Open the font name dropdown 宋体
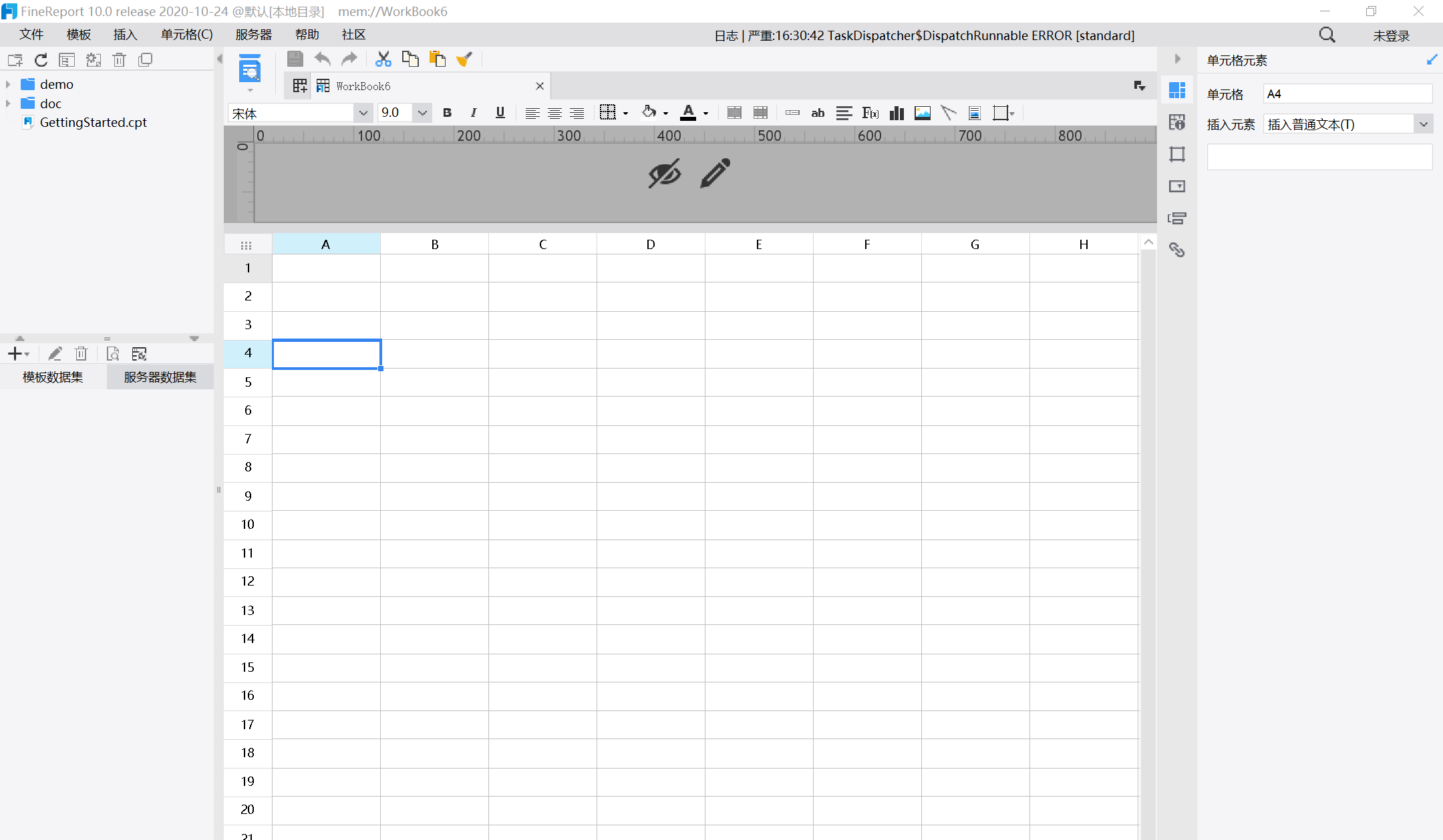 pos(363,113)
